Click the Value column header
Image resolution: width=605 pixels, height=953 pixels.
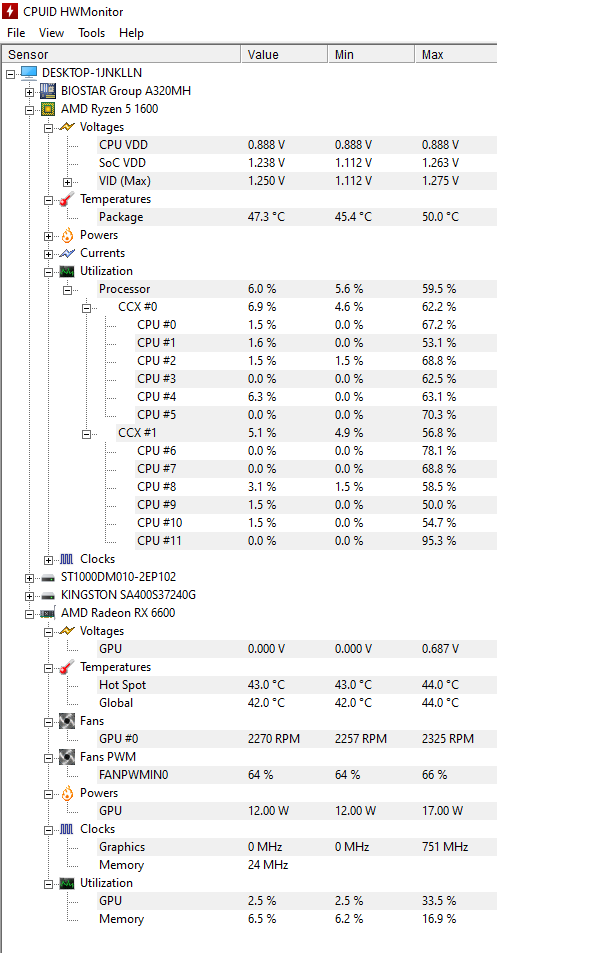284,54
